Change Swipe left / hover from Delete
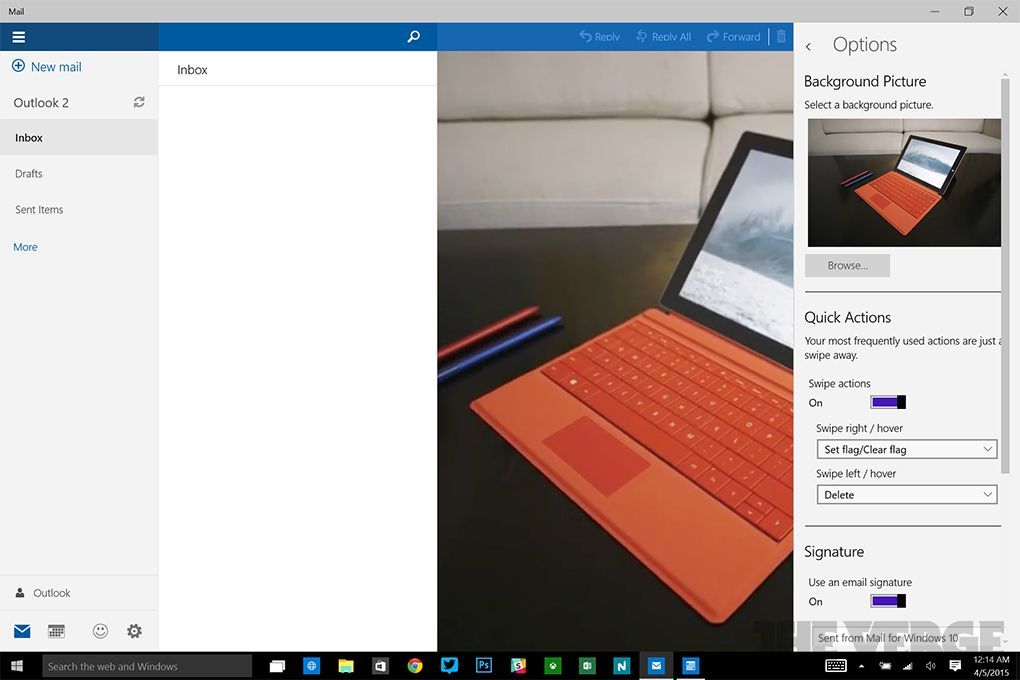 tap(906, 493)
